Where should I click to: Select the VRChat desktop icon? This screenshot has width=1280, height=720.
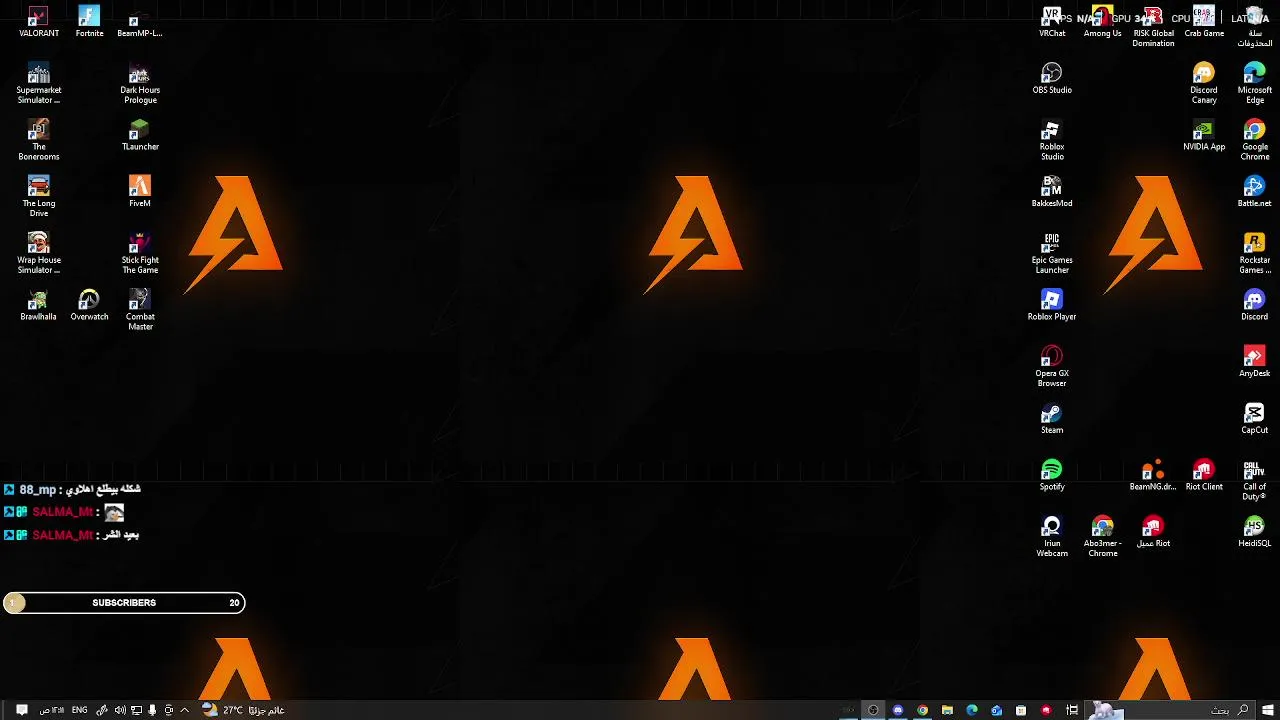pyautogui.click(x=1052, y=22)
